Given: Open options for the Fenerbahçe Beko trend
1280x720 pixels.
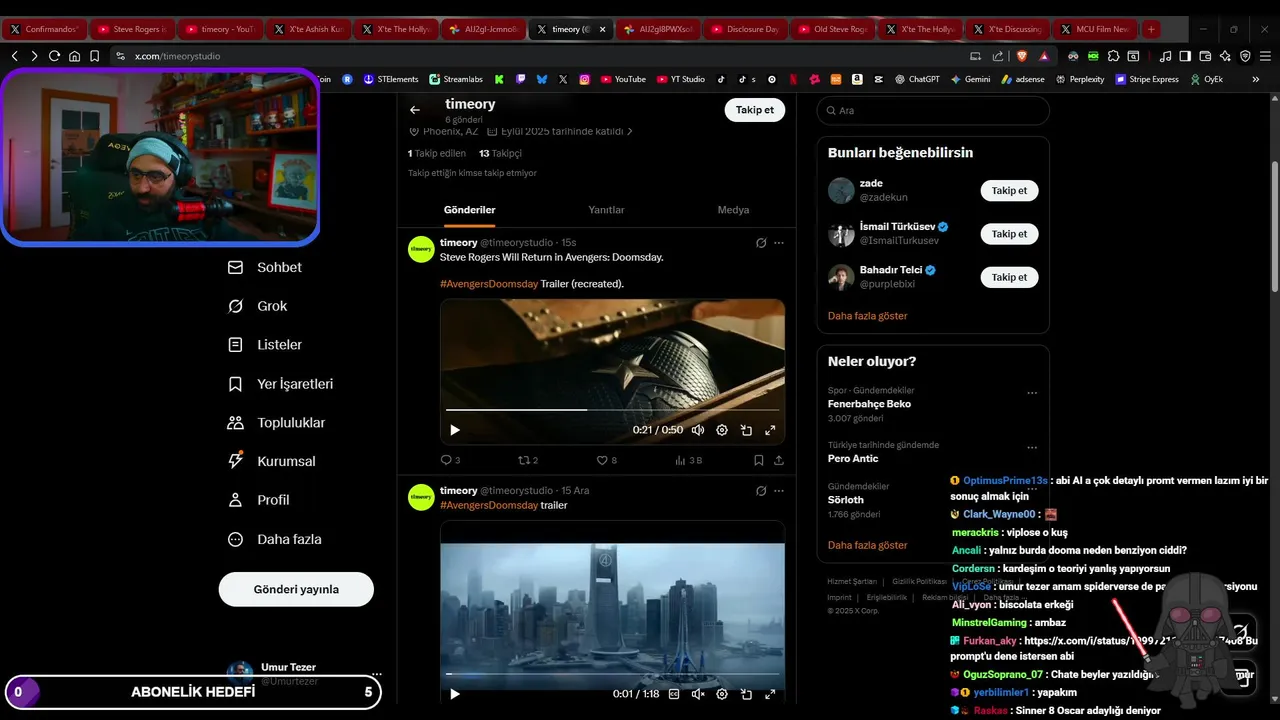Looking at the screenshot, I should coord(1032,393).
